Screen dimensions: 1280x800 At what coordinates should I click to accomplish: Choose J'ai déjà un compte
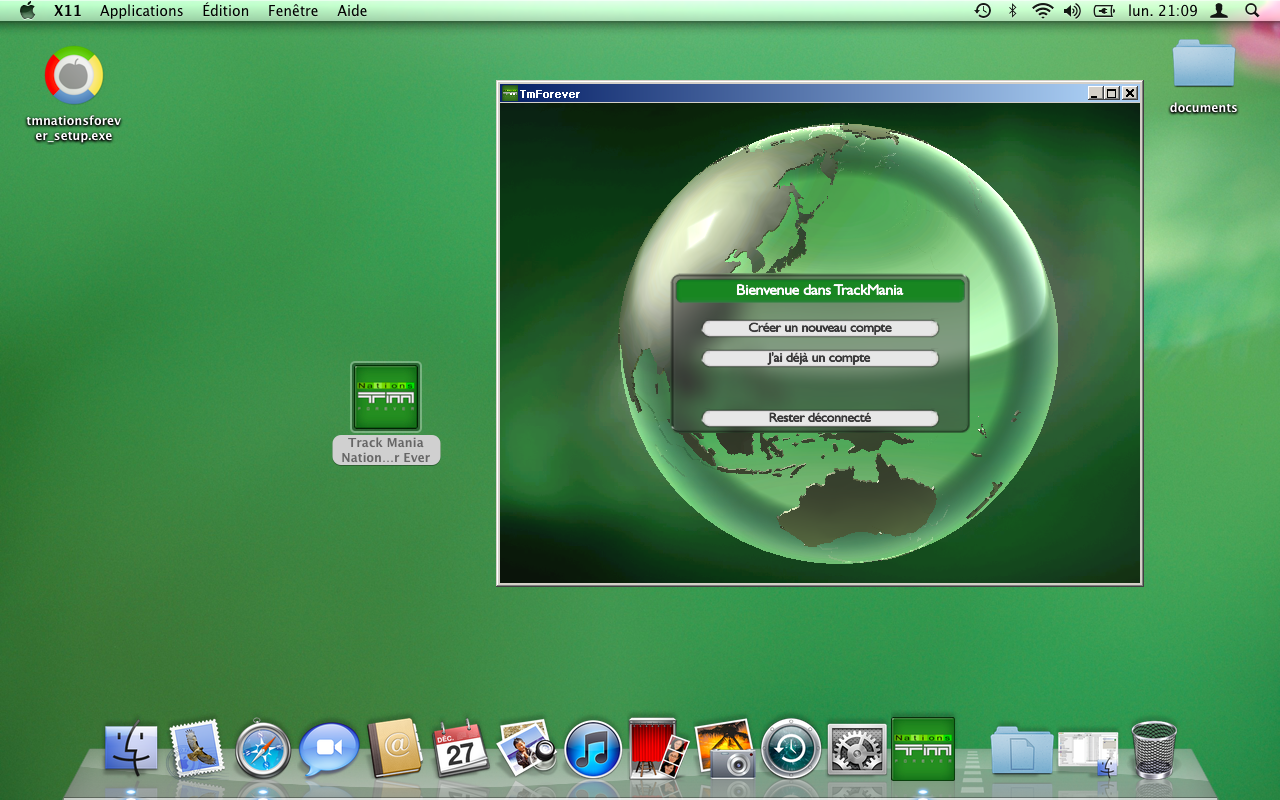[x=820, y=358]
